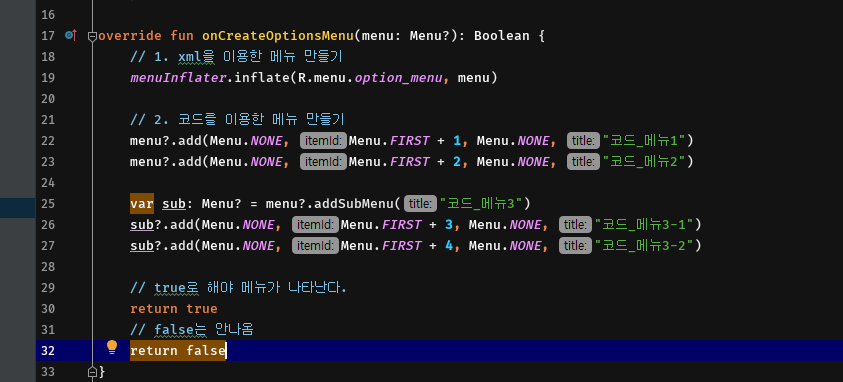Click the title hint on line 25
The width and height of the screenshot is (843, 382).
tap(420, 204)
